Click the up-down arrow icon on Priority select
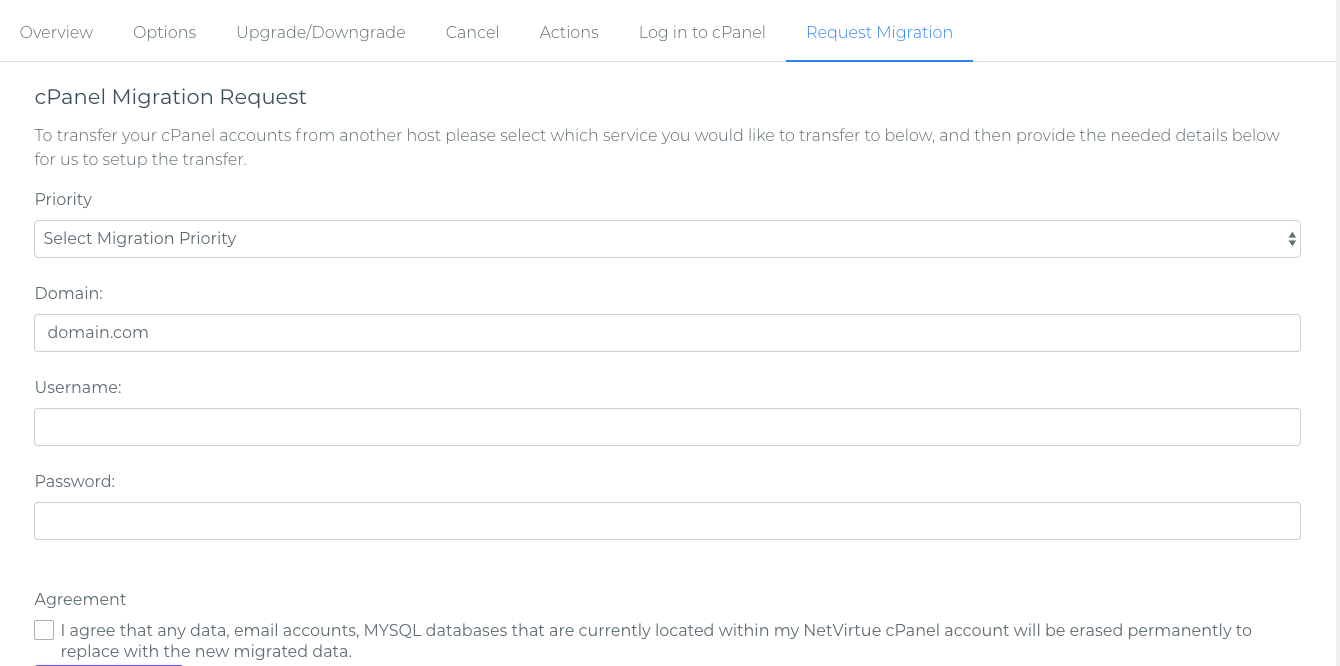 (1292, 239)
